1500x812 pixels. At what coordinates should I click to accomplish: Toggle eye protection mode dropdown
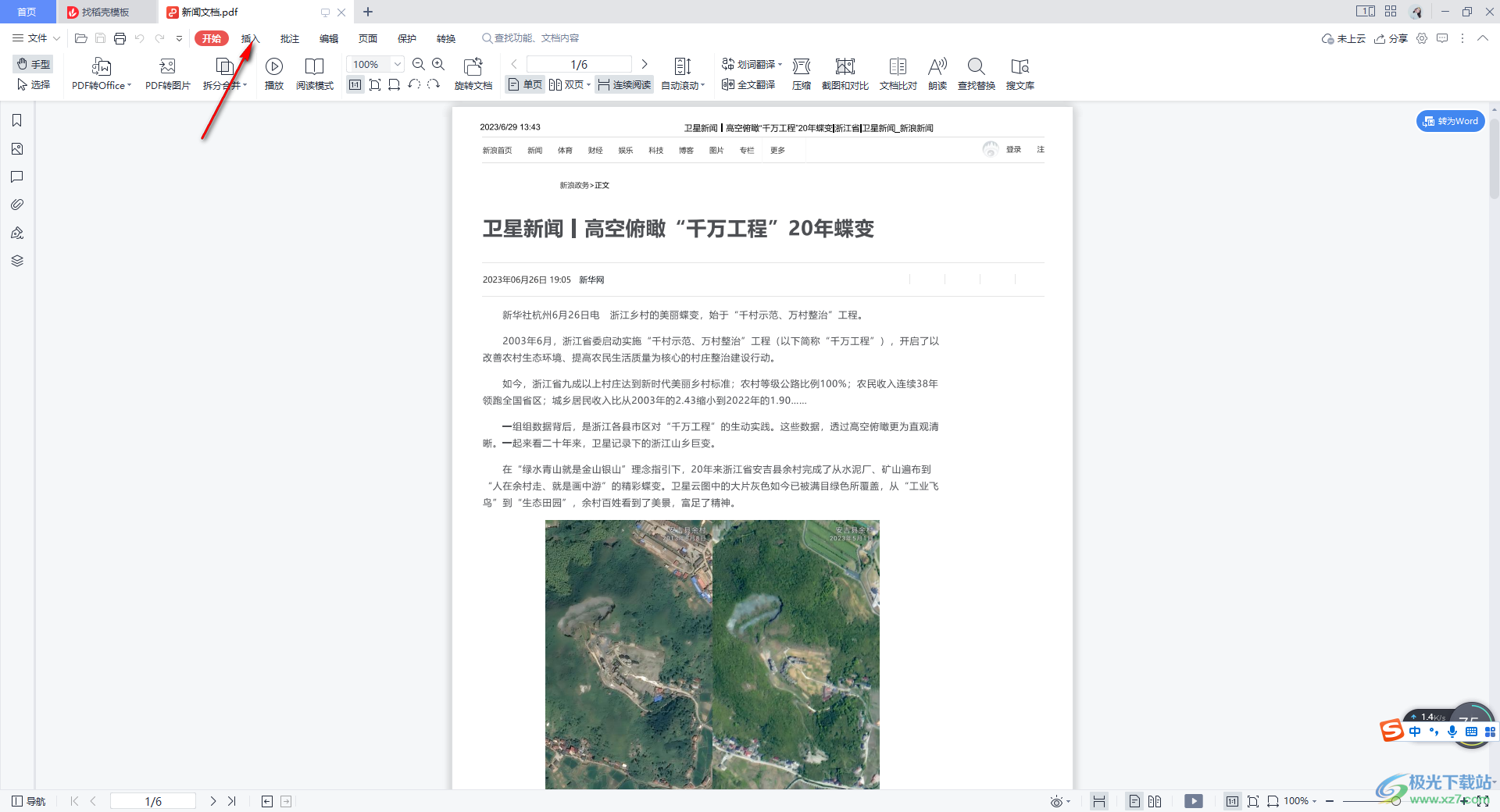1060,801
